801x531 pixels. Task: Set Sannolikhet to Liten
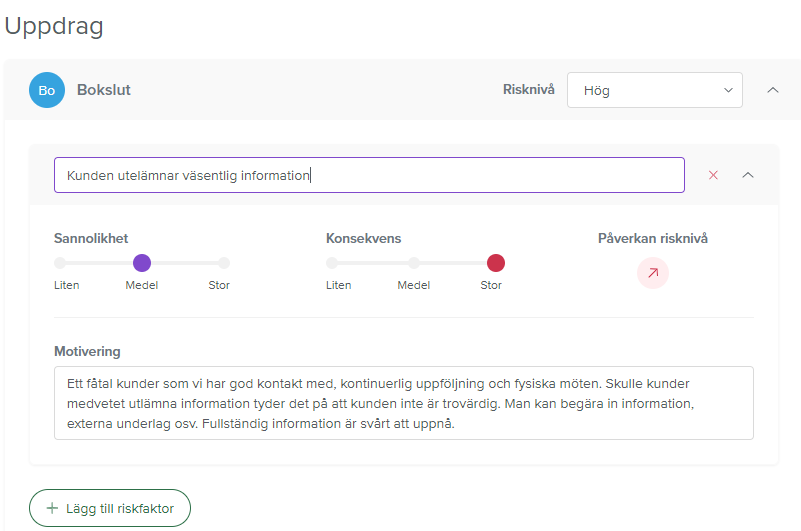pos(60,263)
